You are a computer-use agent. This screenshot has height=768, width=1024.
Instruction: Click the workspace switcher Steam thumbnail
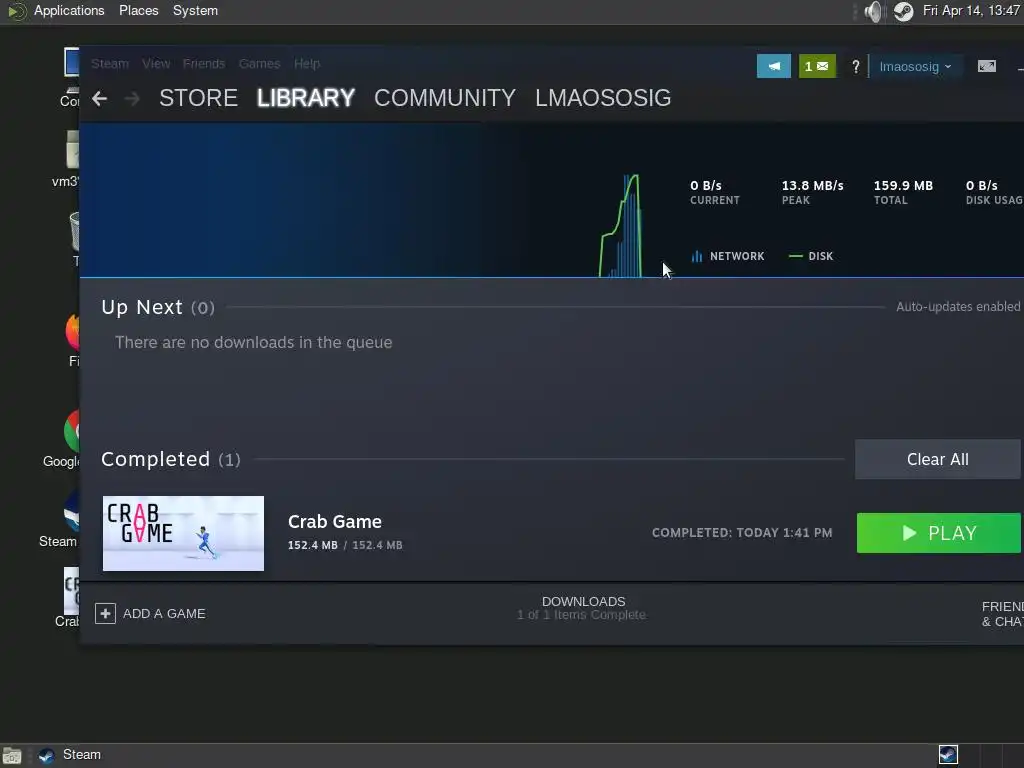tap(948, 755)
